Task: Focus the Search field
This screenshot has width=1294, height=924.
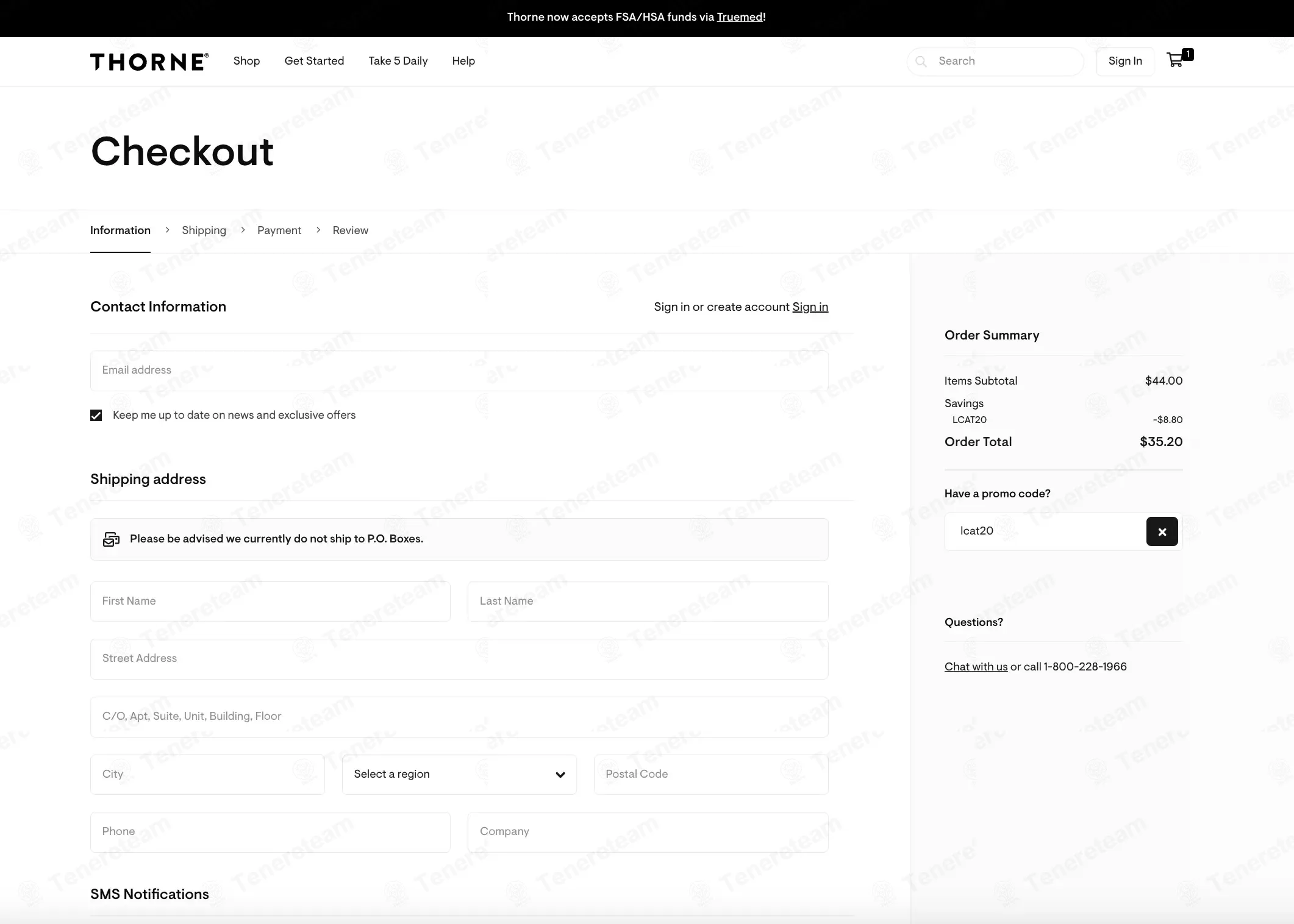Action: point(995,62)
